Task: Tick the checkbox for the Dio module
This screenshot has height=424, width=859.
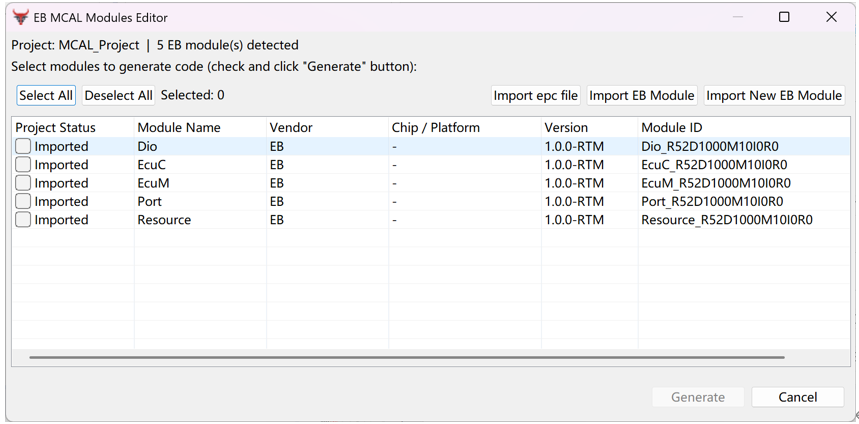Action: point(23,146)
